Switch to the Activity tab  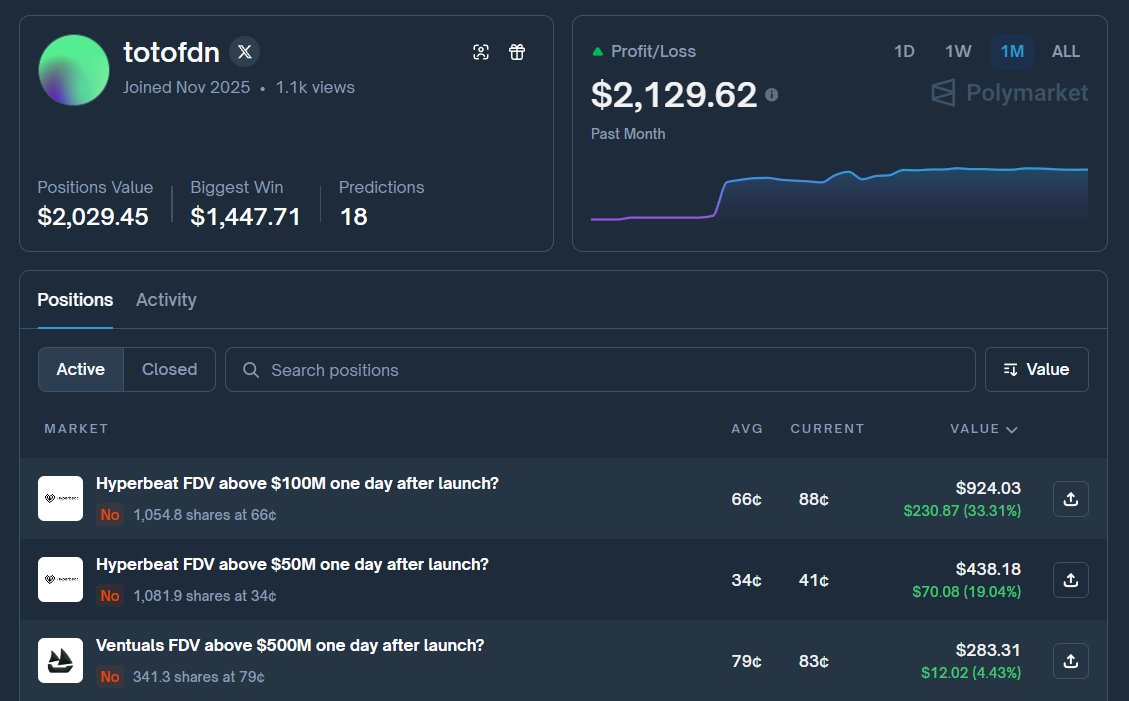pos(166,300)
